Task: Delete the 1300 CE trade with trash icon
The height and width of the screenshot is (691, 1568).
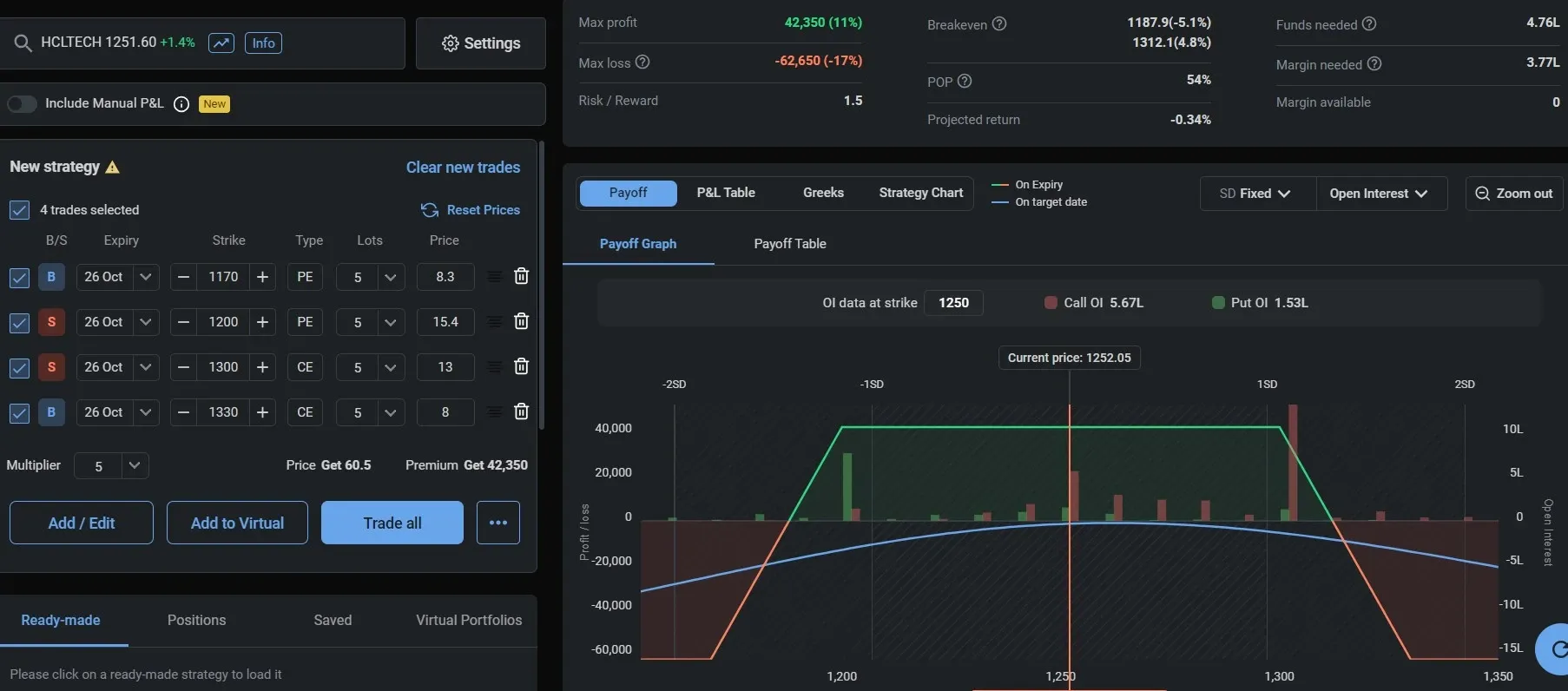Action: tap(521, 366)
